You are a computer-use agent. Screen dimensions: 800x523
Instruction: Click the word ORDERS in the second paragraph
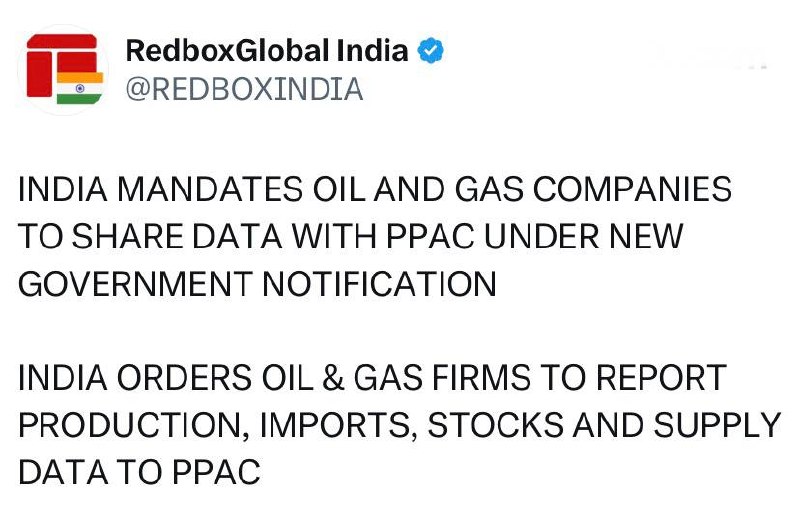[x=184, y=378]
